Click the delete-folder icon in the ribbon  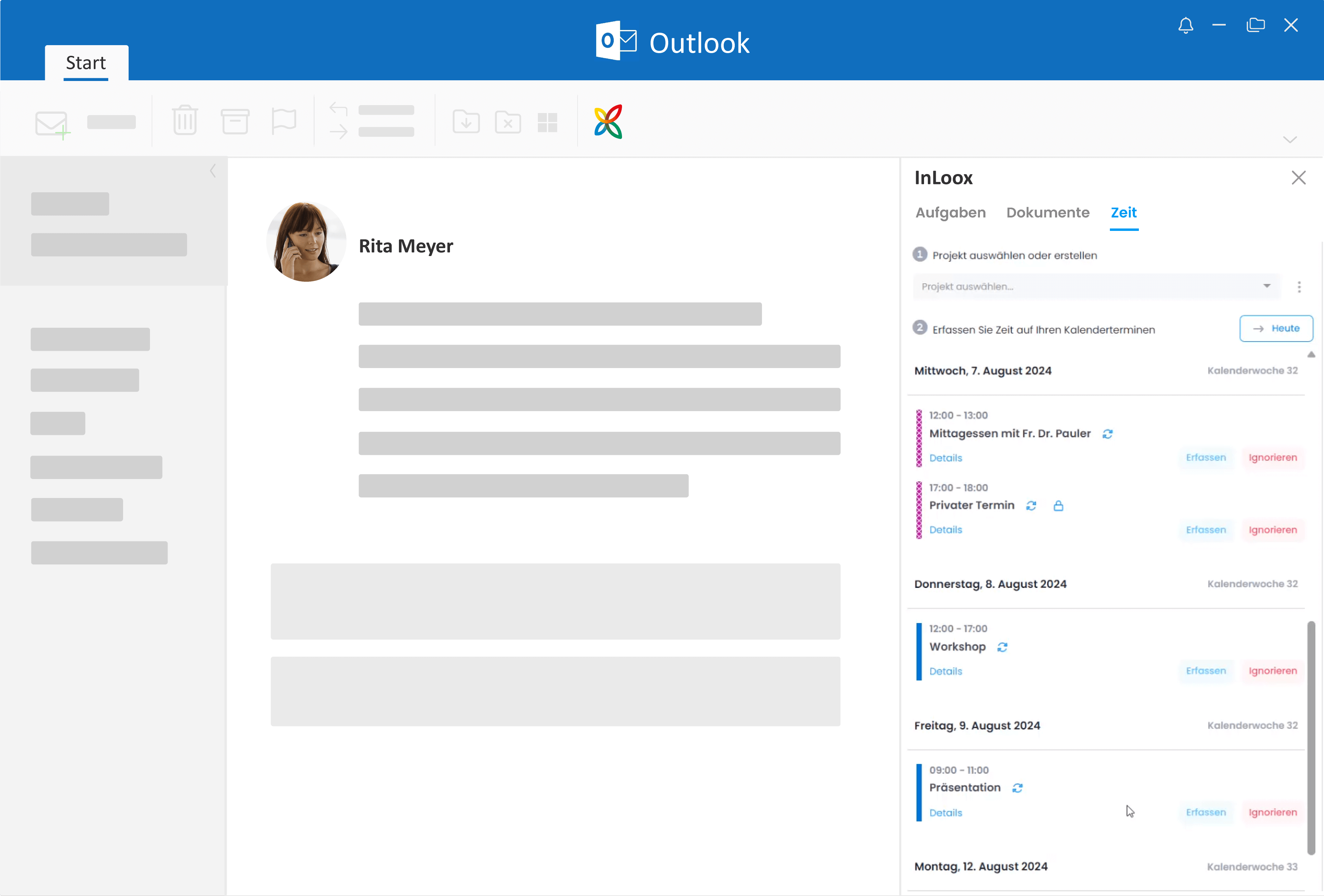click(508, 122)
